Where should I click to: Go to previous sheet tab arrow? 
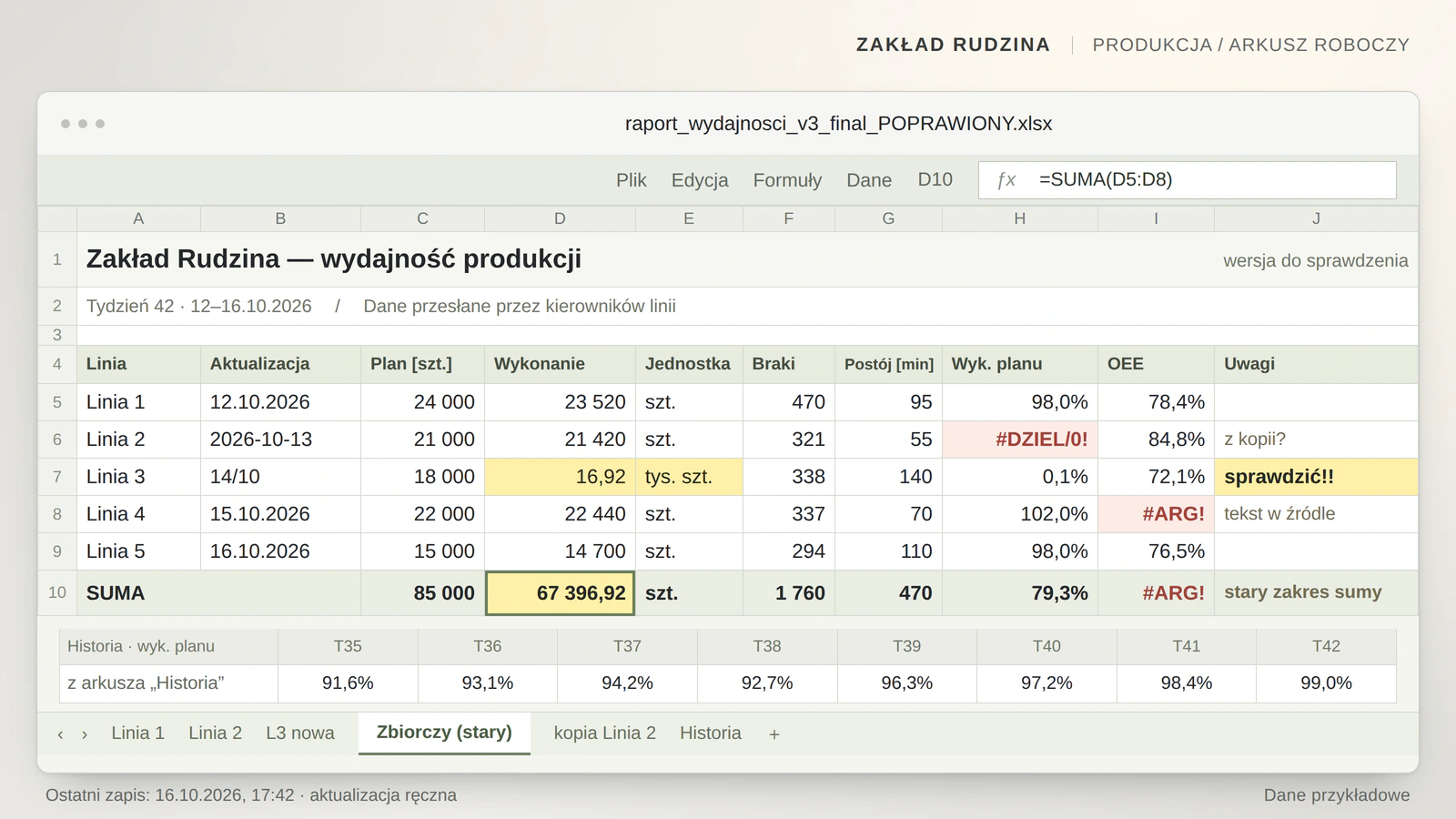tap(60, 734)
